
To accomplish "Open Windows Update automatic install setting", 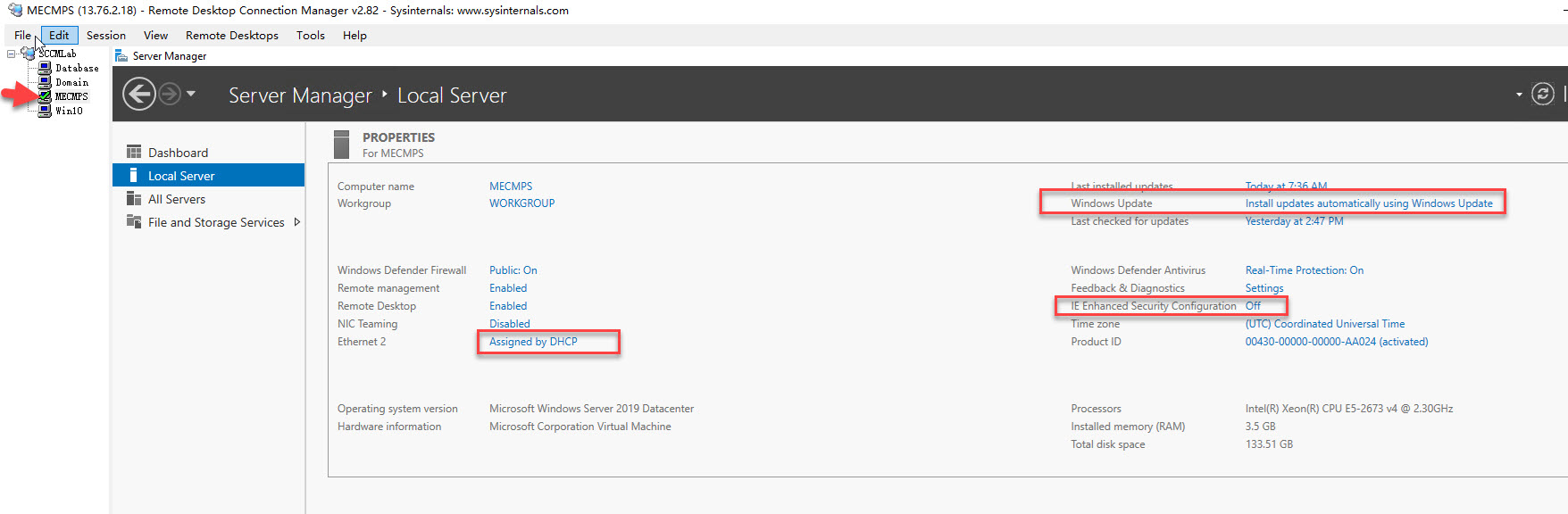I will (1368, 203).
